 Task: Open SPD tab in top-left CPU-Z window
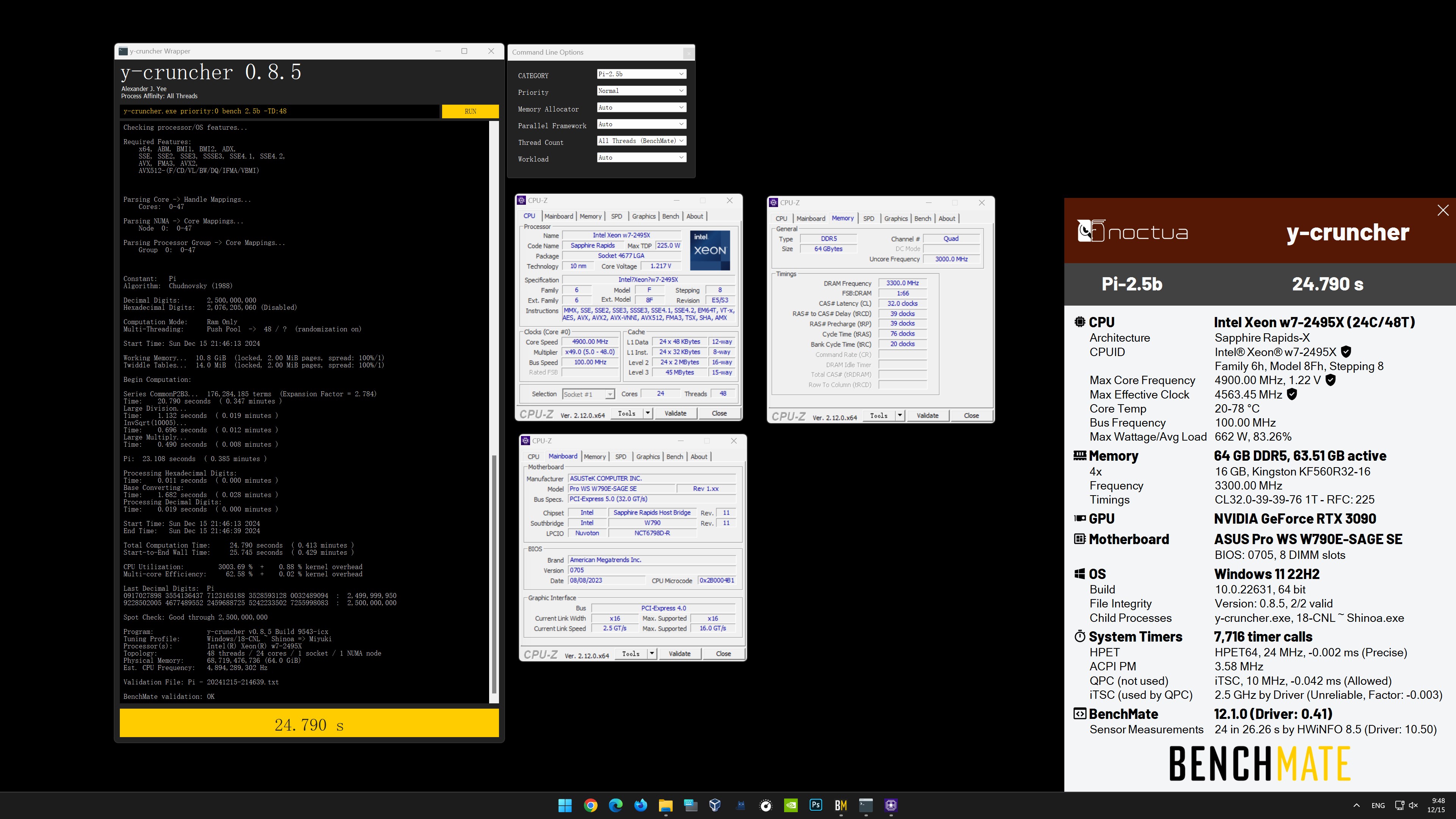click(x=617, y=217)
